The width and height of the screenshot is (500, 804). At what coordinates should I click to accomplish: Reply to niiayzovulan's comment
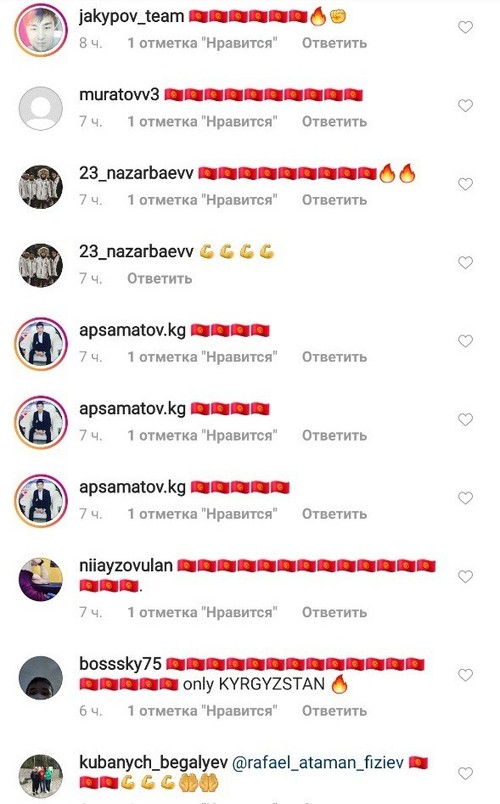pos(334,612)
